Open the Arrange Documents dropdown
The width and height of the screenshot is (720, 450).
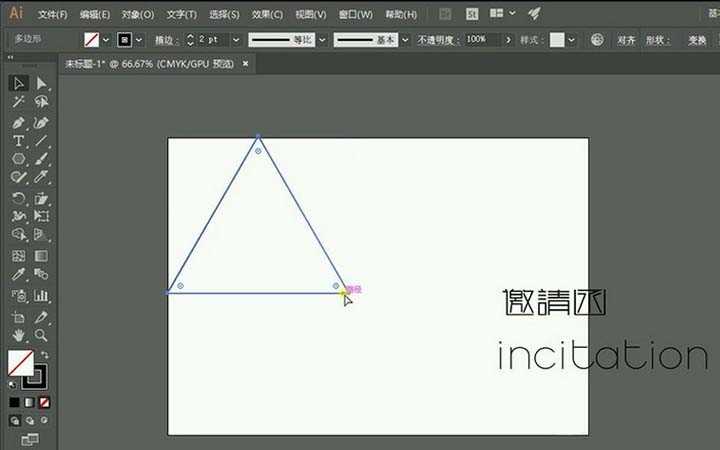(501, 13)
